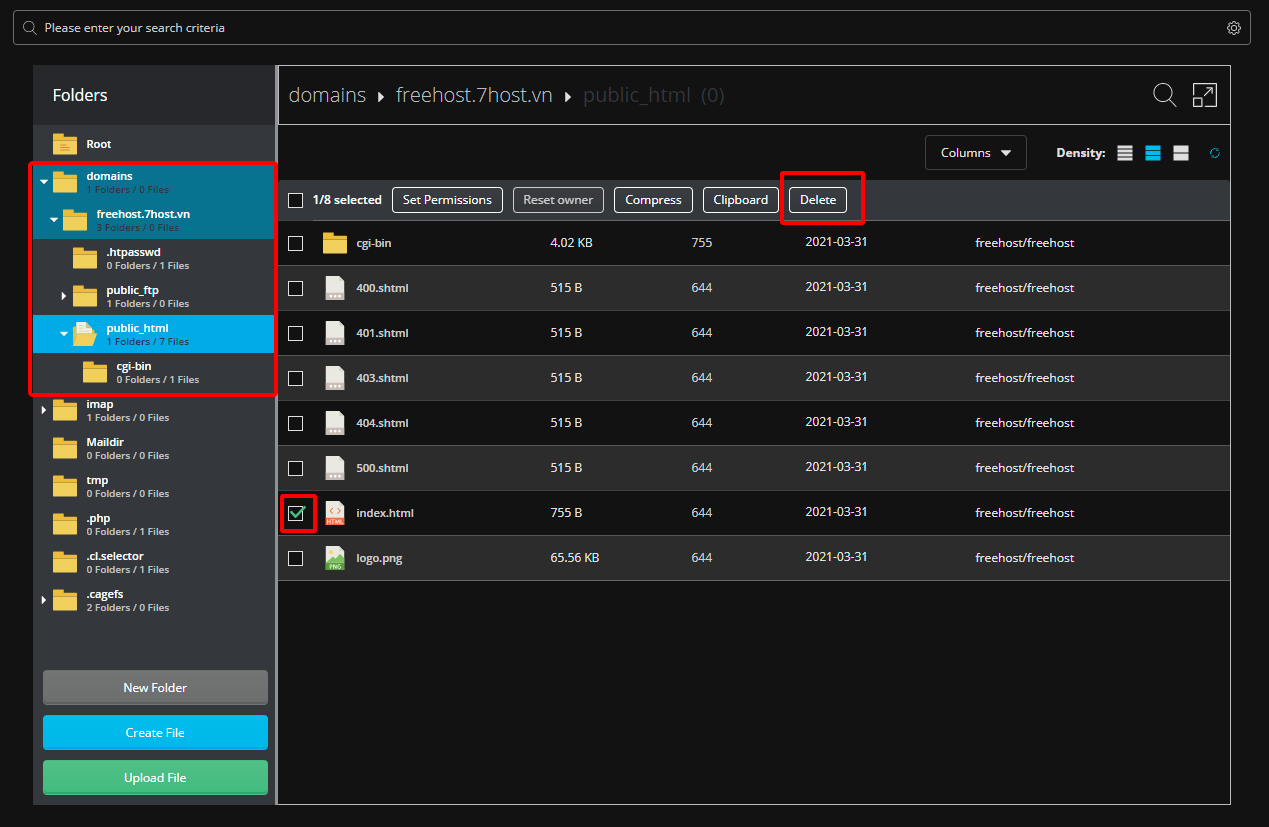
Task: Select large density icon
Action: [1181, 153]
